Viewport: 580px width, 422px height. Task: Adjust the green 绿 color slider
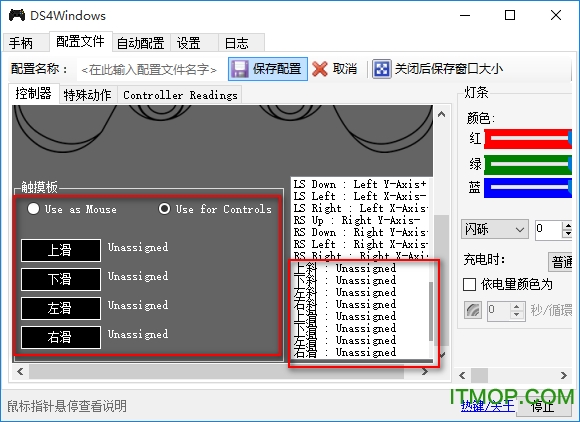(x=528, y=164)
